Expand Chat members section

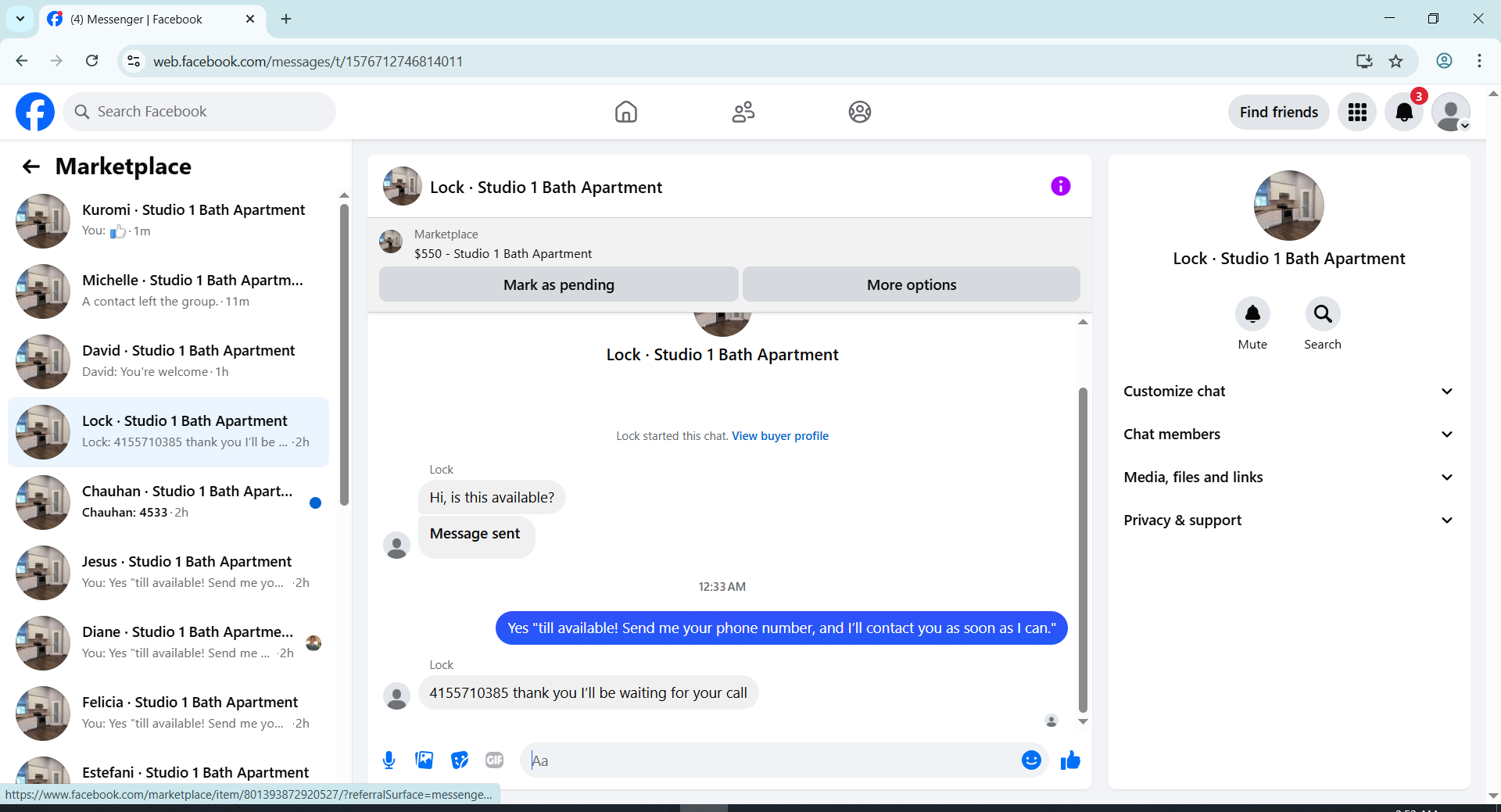coord(1288,434)
